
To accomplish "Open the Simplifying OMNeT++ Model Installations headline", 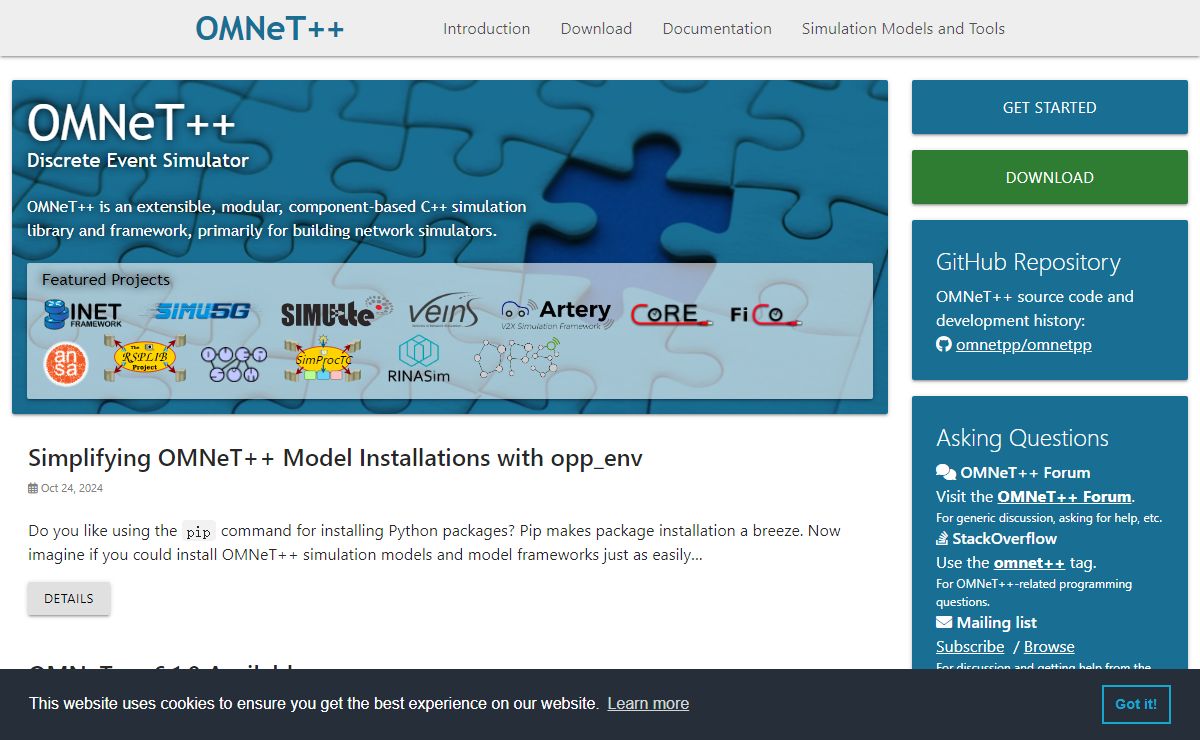I will (x=335, y=458).
